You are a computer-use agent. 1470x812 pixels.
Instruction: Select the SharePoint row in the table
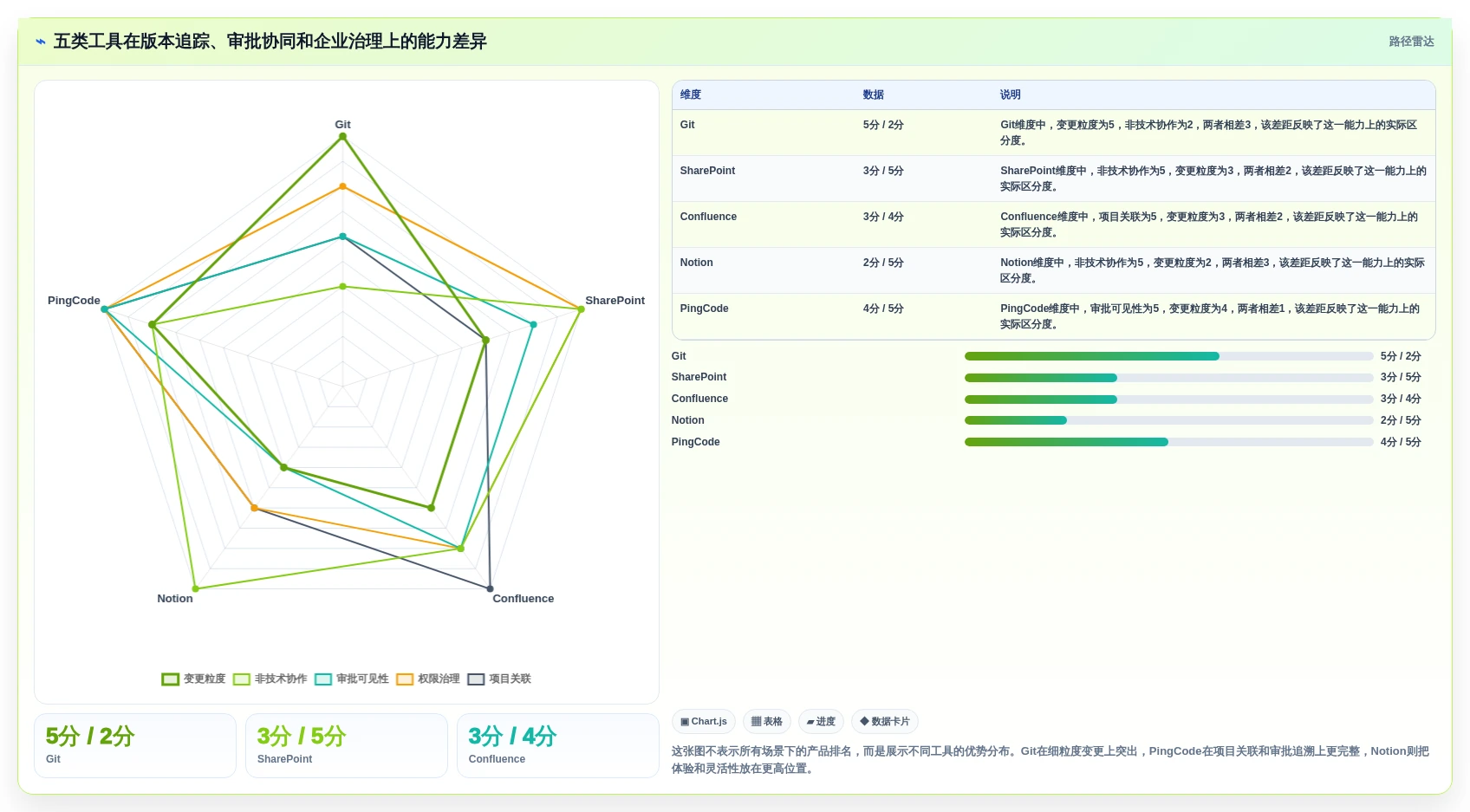1053,179
